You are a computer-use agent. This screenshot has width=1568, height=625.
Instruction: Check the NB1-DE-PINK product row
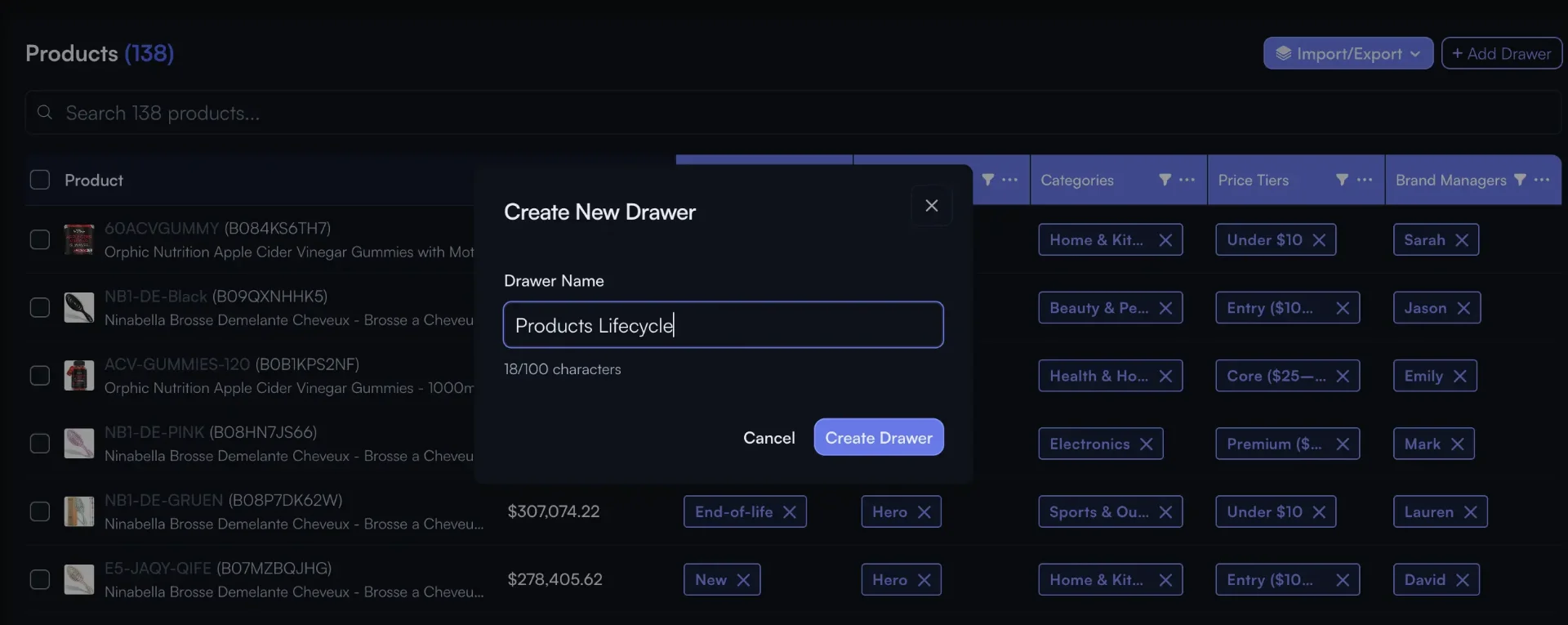pyautogui.click(x=40, y=444)
